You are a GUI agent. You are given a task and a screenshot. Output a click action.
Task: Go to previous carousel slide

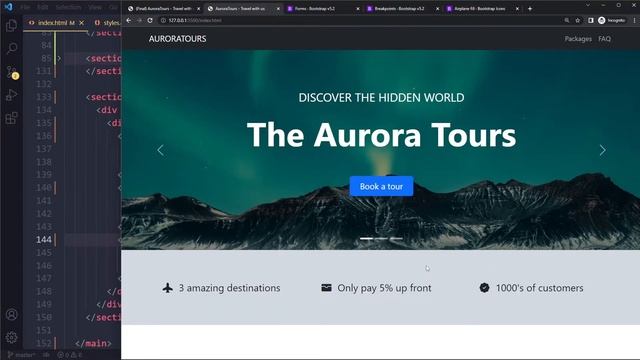click(x=160, y=150)
